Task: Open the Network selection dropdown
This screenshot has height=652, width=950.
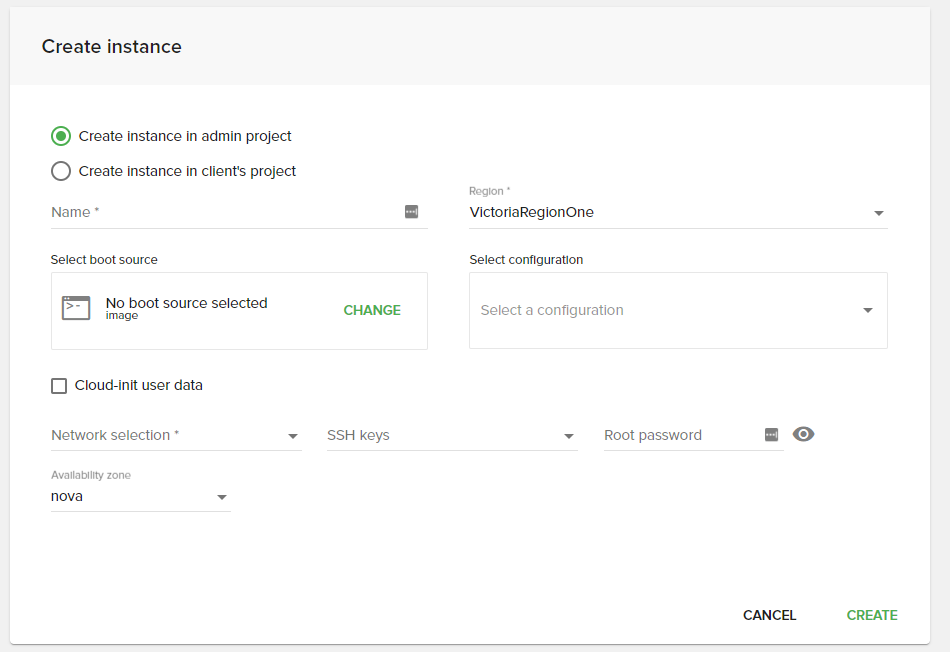Action: [x=176, y=436]
